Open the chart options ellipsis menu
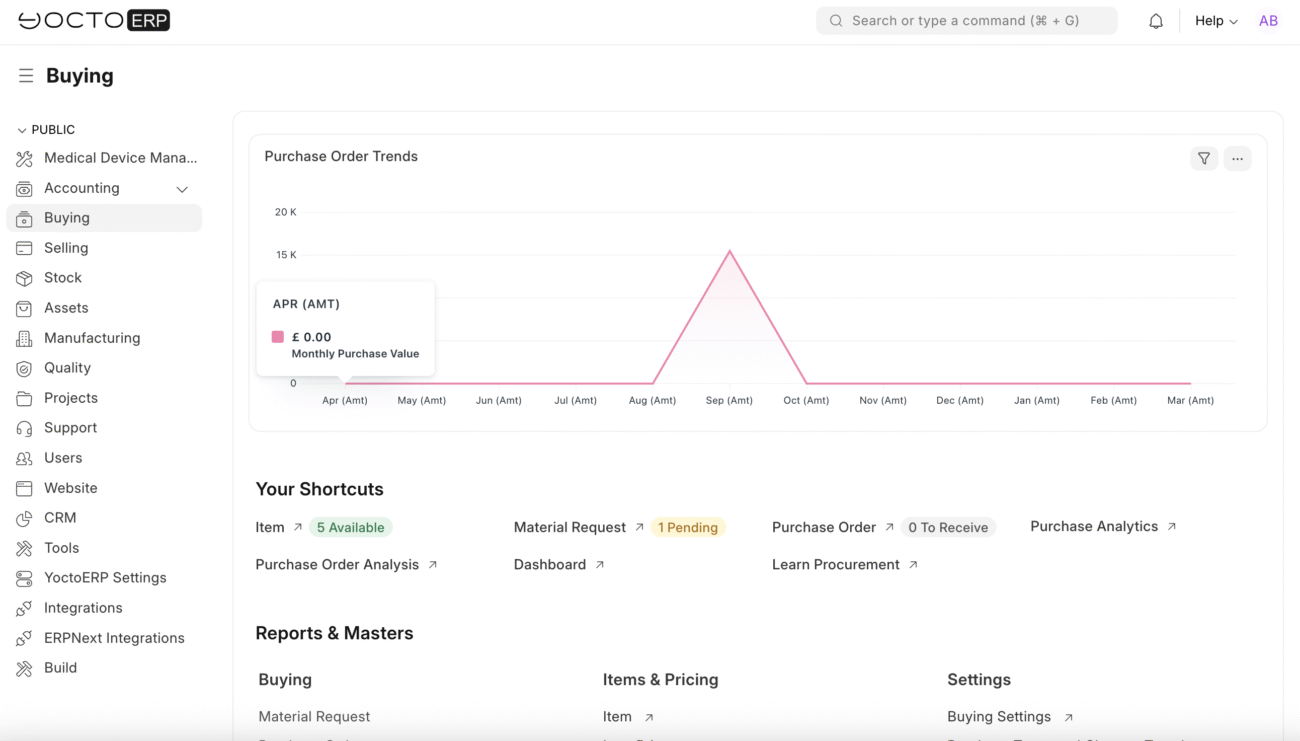Image resolution: width=1300 pixels, height=741 pixels. tap(1237, 158)
